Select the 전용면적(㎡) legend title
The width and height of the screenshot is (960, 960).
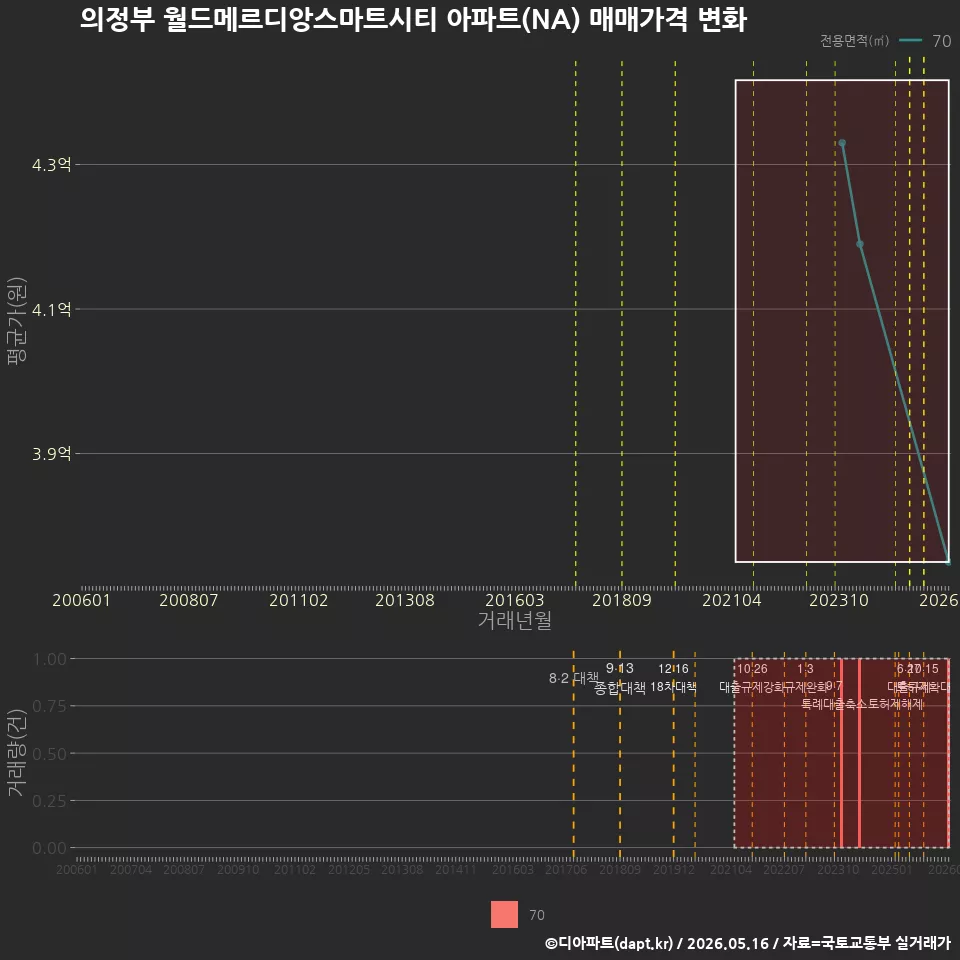point(854,41)
